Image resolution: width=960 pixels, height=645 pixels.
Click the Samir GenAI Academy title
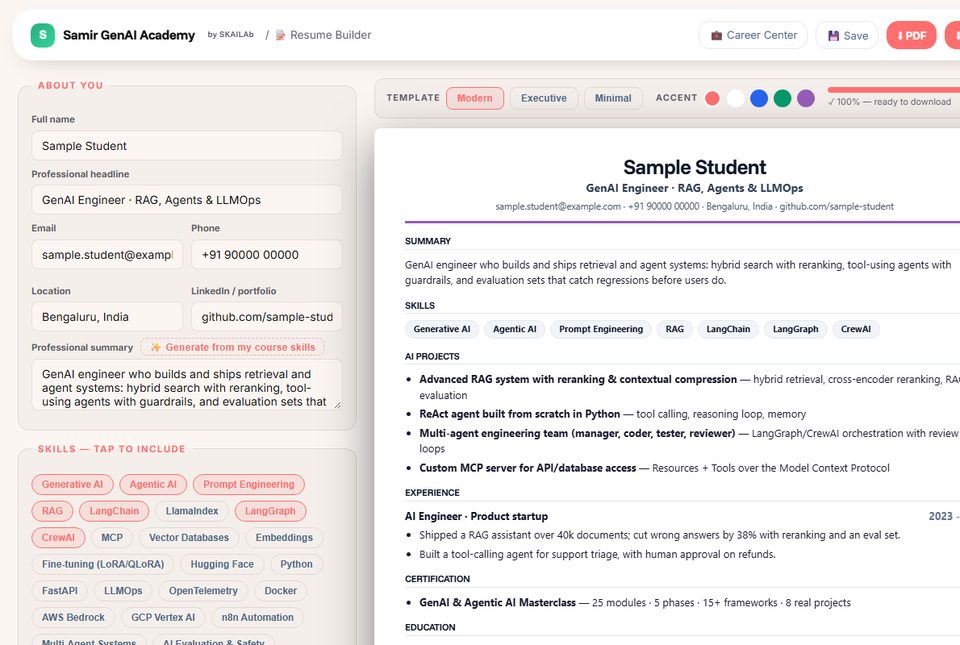tap(129, 35)
